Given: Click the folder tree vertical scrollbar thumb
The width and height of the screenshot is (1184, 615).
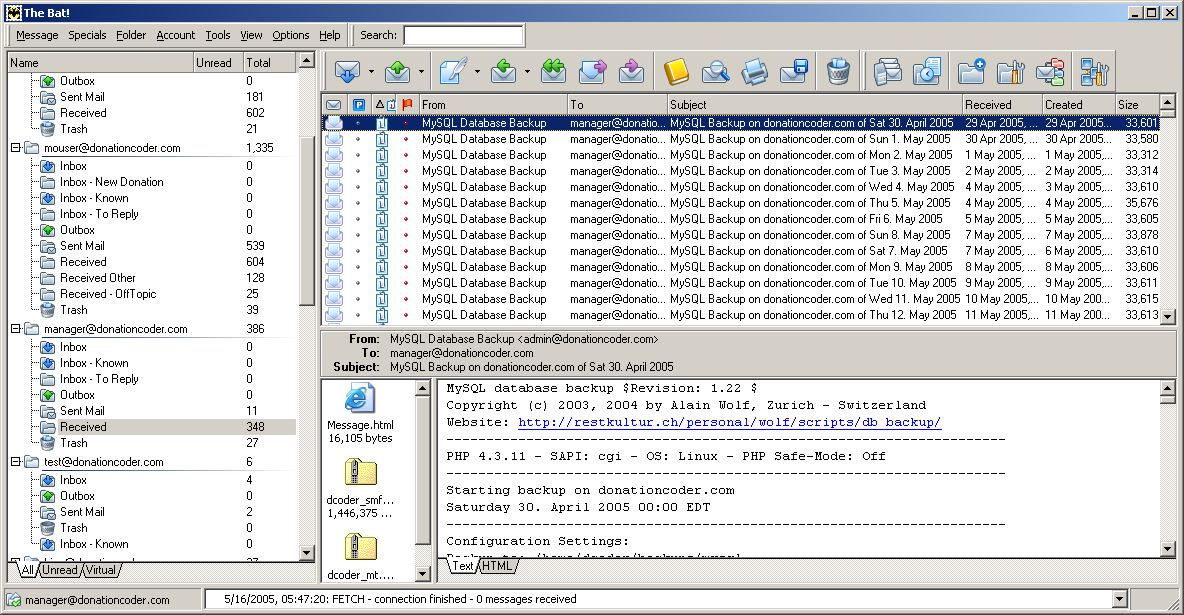Looking at the screenshot, I should click(x=306, y=219).
